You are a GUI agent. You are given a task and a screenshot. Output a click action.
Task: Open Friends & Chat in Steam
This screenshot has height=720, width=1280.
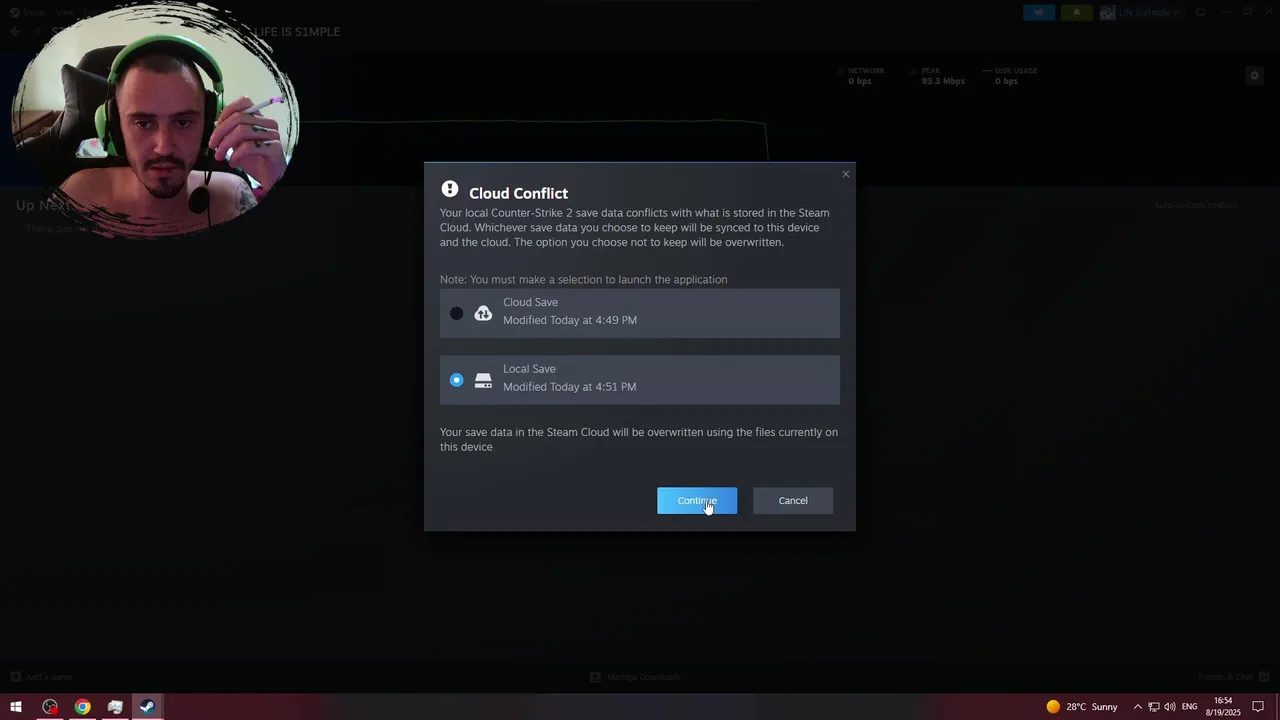(x=1233, y=677)
